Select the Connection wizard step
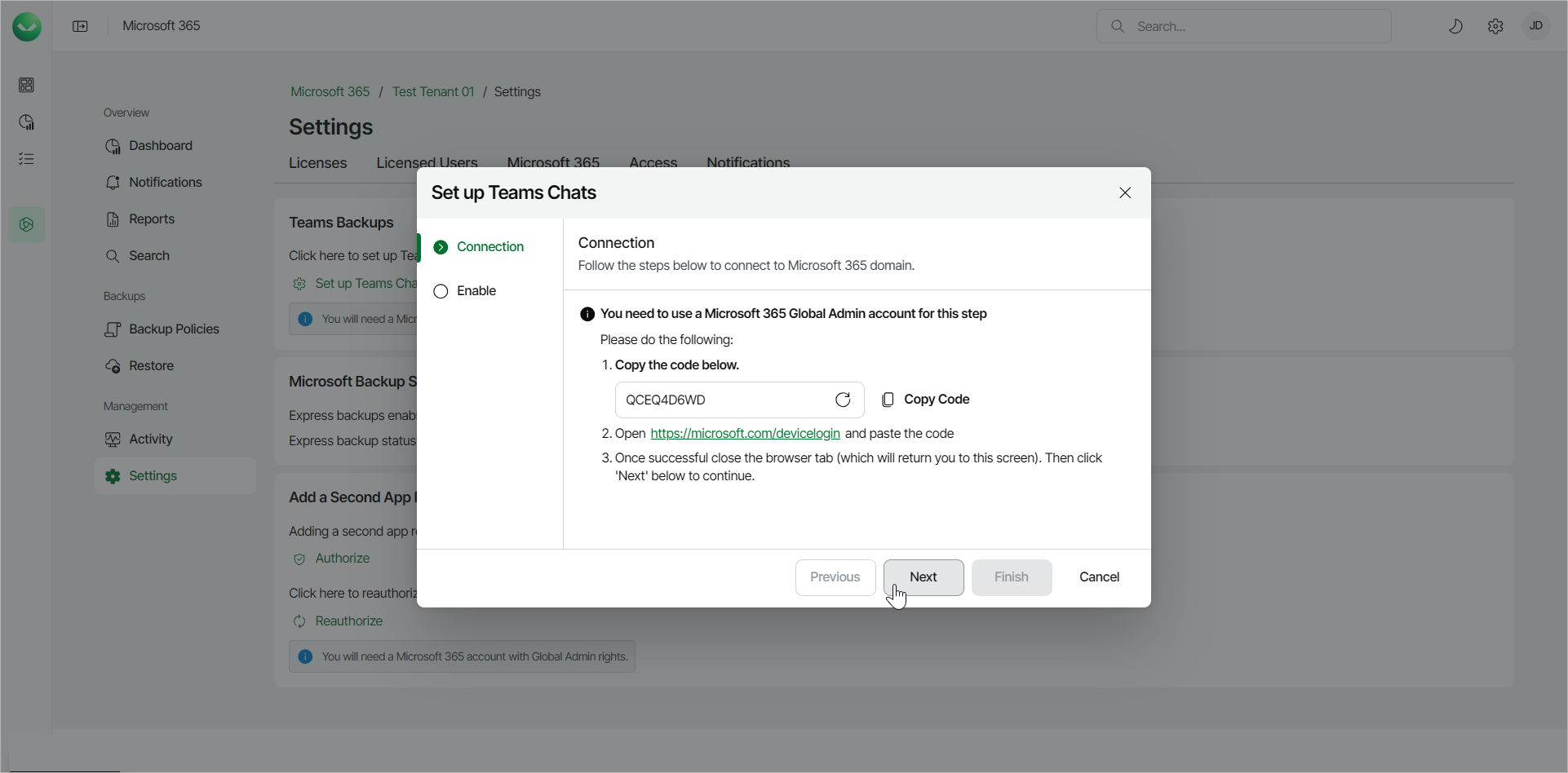This screenshot has width=1568, height=773. (x=489, y=246)
